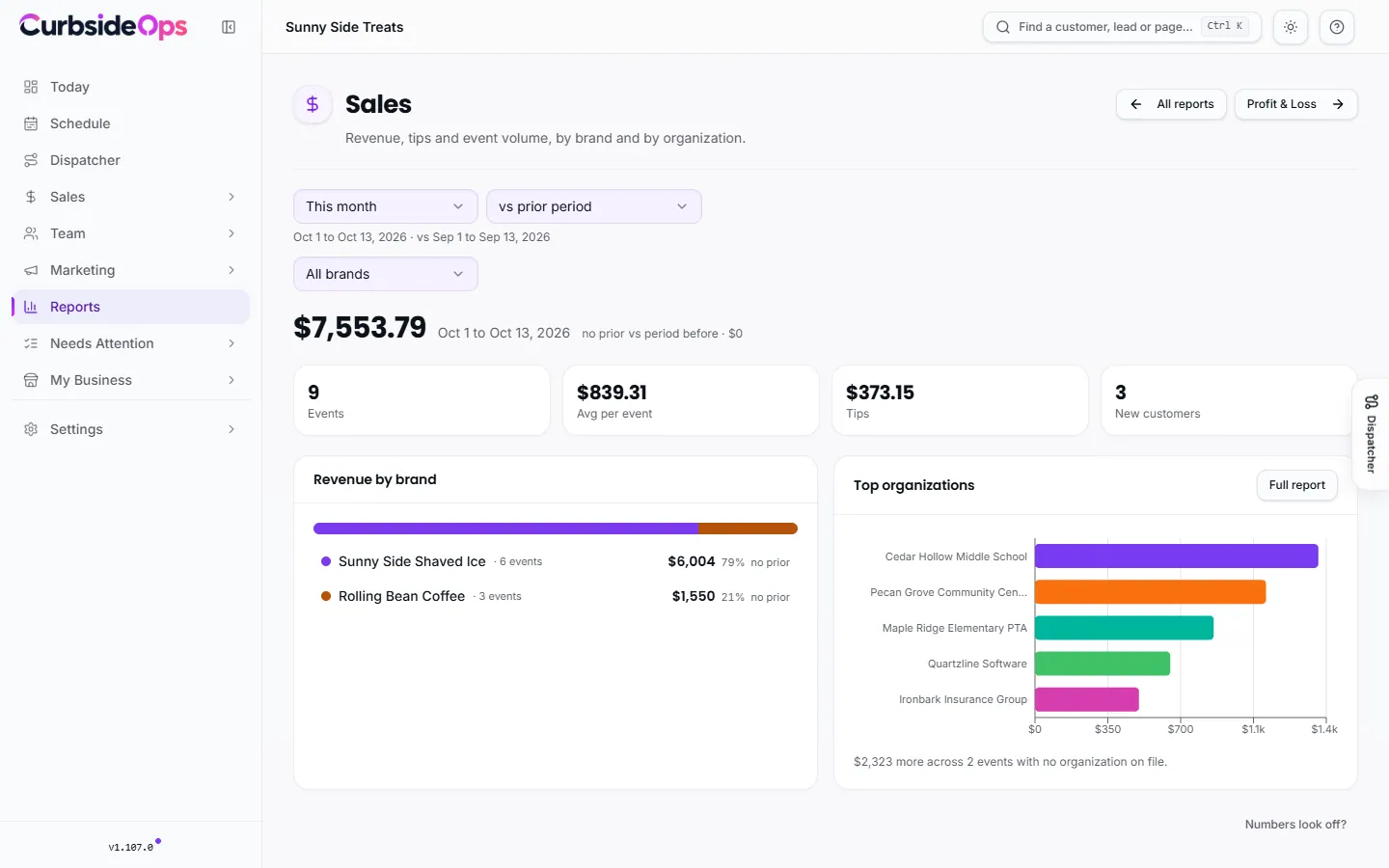Click the purple Sunny Side Shaved Ice bar segment
Screen dimensions: 1389x868
(x=505, y=529)
